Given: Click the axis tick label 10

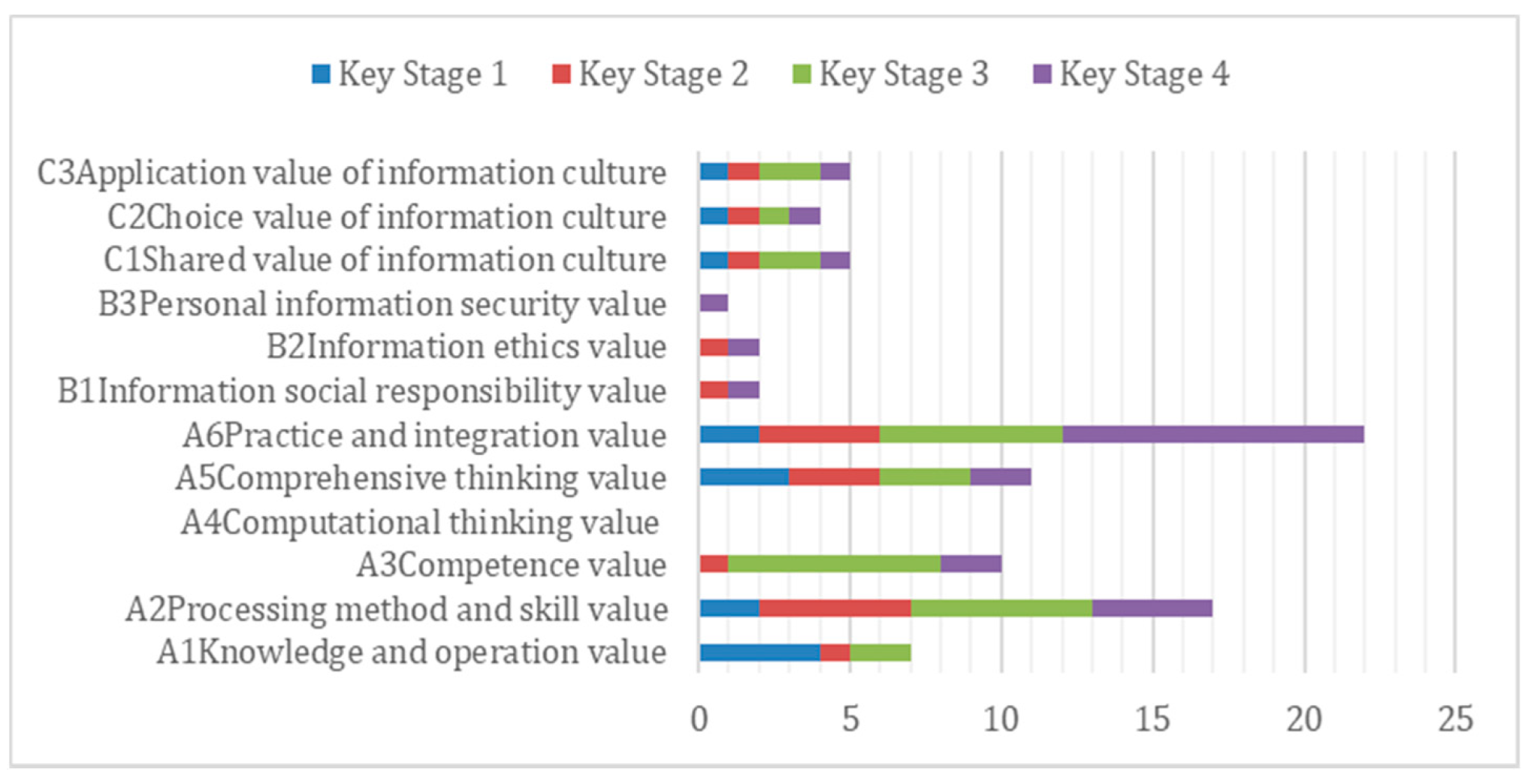Looking at the screenshot, I should point(1001,719).
